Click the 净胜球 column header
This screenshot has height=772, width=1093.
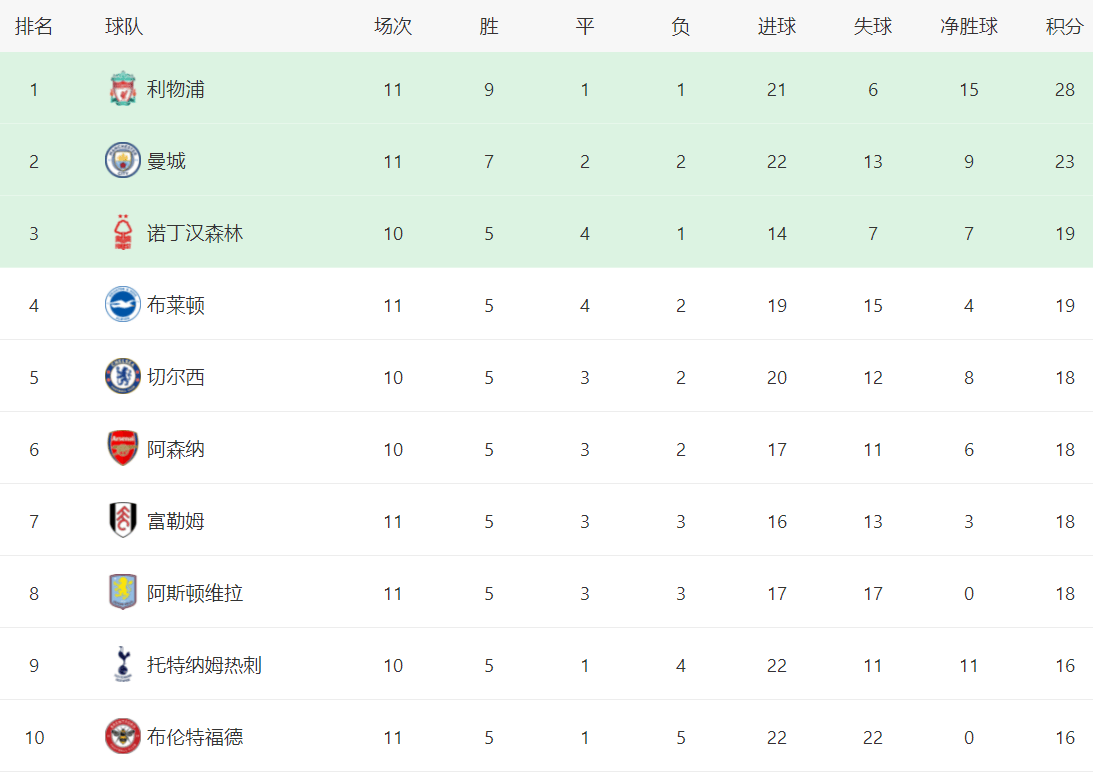coord(969,27)
